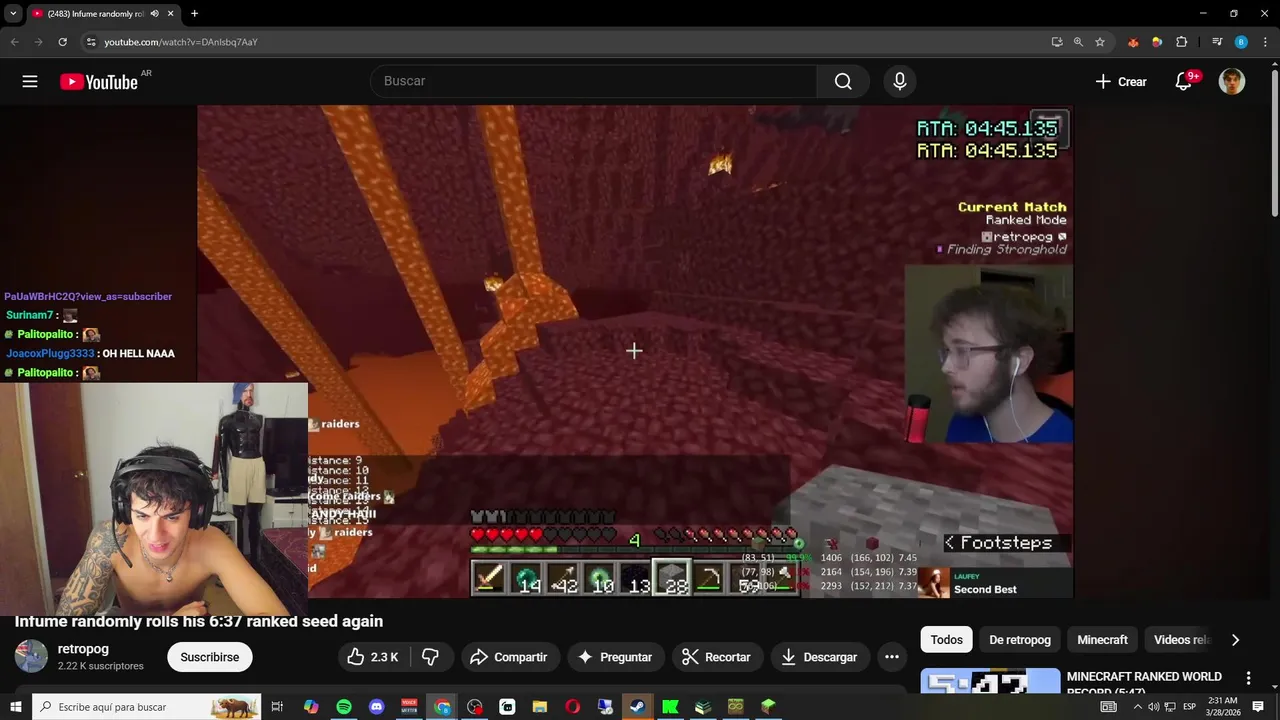The height and width of the screenshot is (720, 1280).
Task: Open the recommended video's three-dot menu
Action: click(1248, 679)
